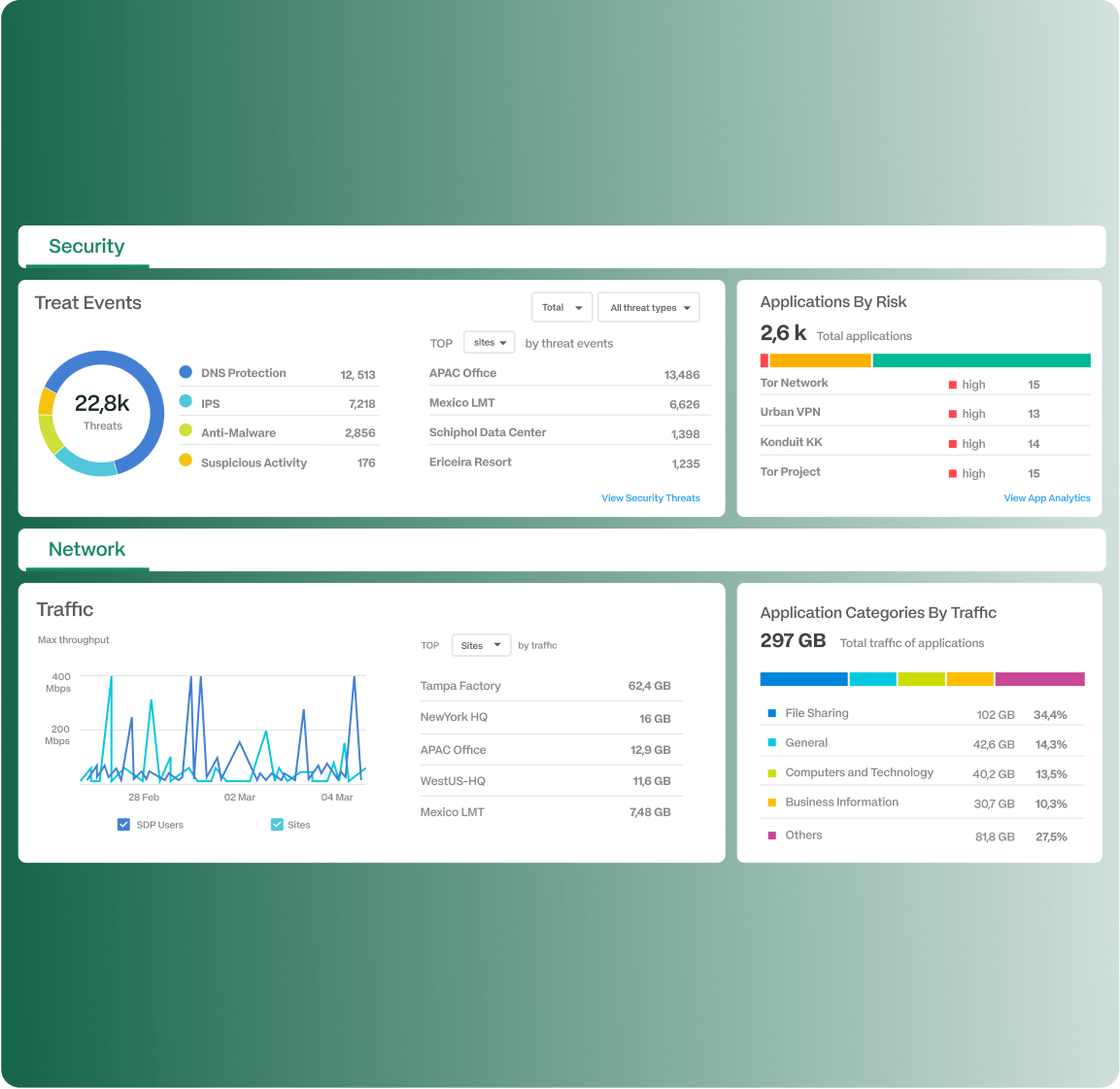Screen dimensions: 1120x1089
Task: Click the File Sharing blue legend square
Action: pos(772,713)
